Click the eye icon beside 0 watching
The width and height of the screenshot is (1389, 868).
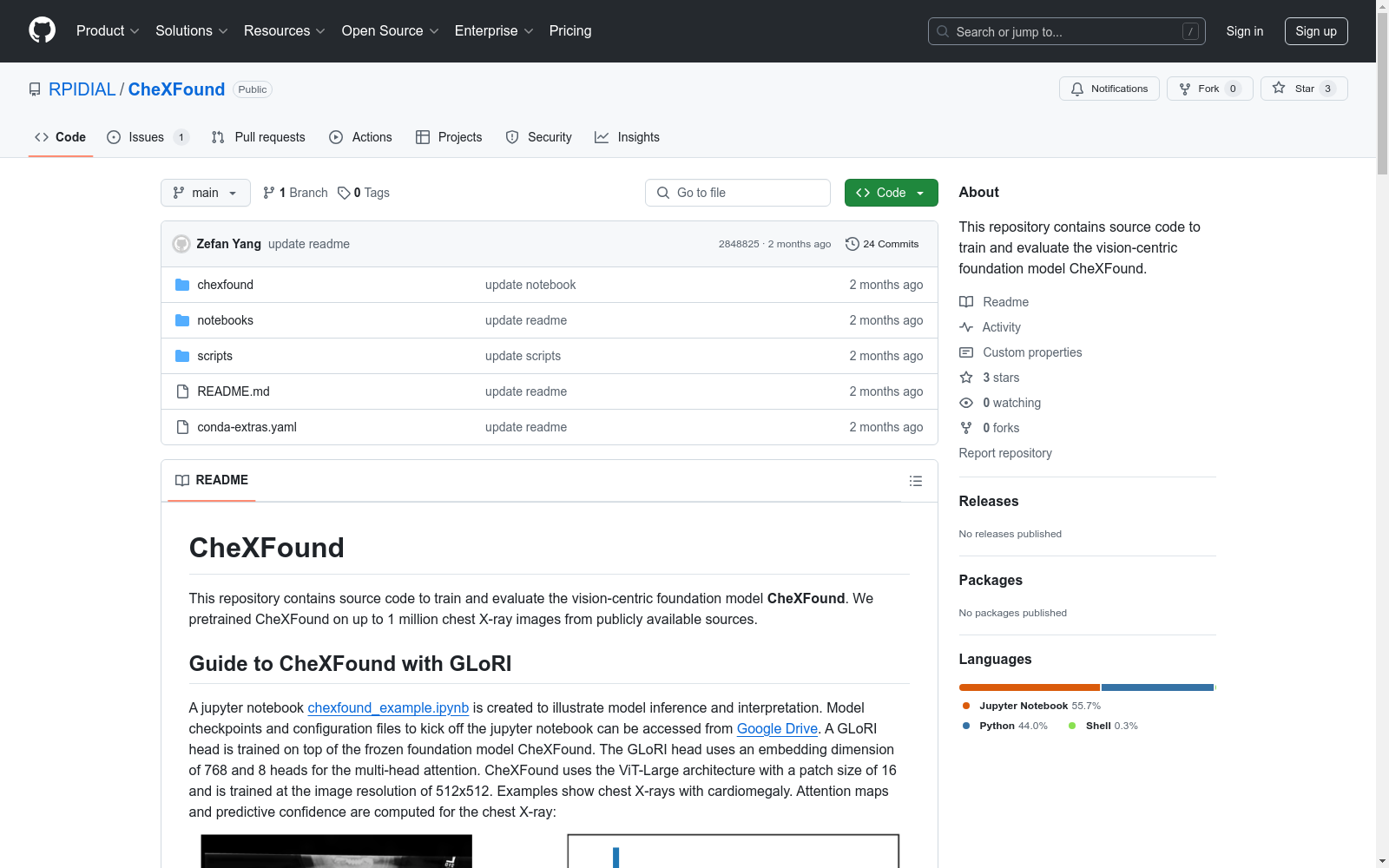pos(966,403)
